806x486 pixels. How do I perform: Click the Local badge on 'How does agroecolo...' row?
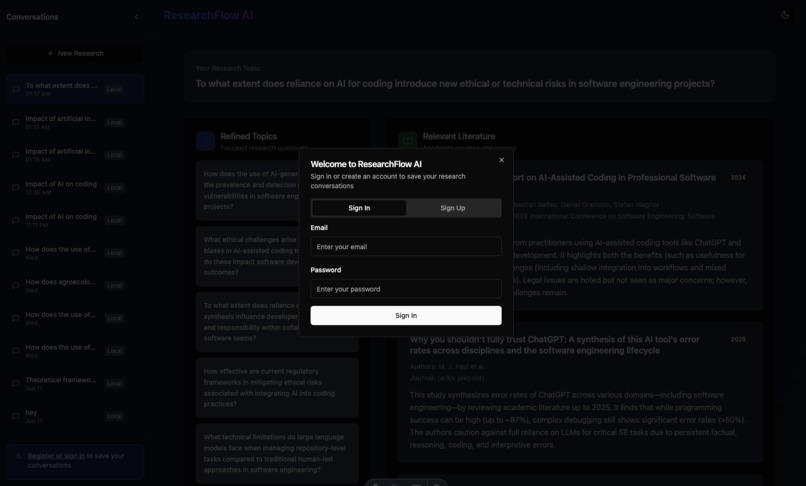[x=114, y=285]
